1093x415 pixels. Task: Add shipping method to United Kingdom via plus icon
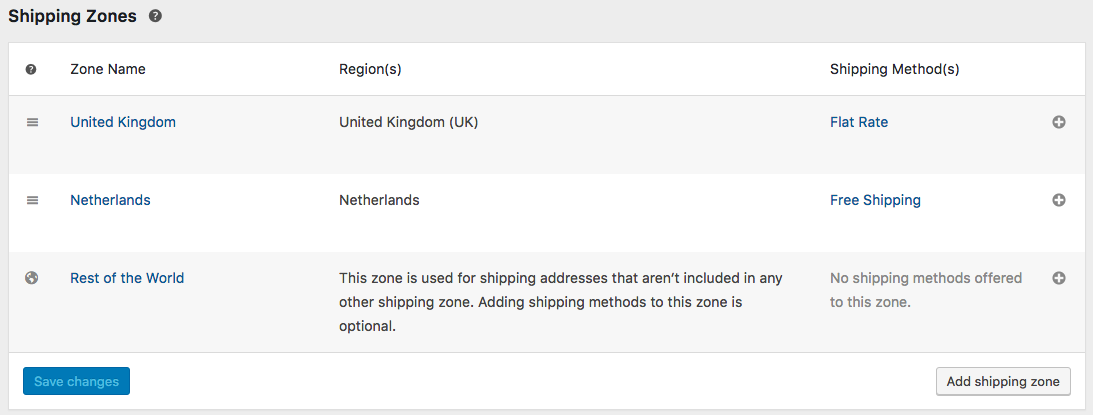tap(1059, 122)
